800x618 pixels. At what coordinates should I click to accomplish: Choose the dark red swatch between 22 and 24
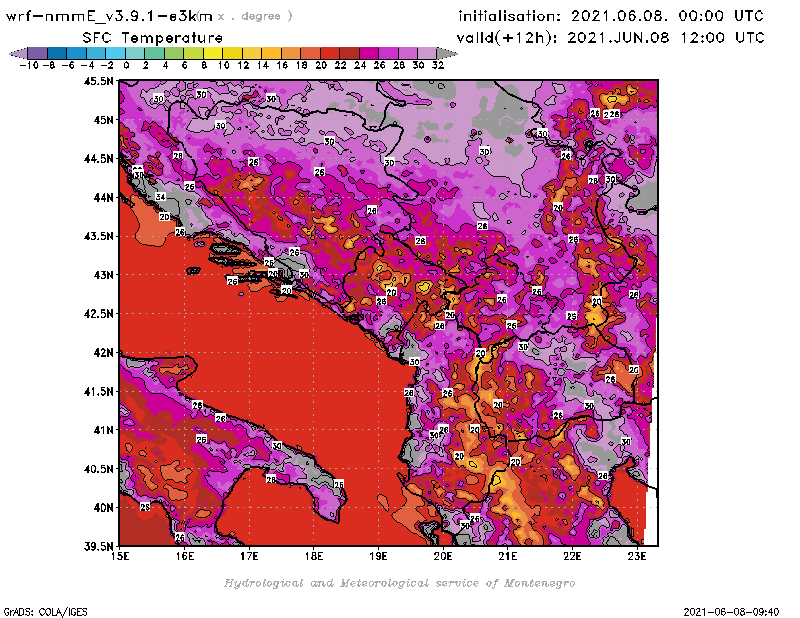pos(349,53)
